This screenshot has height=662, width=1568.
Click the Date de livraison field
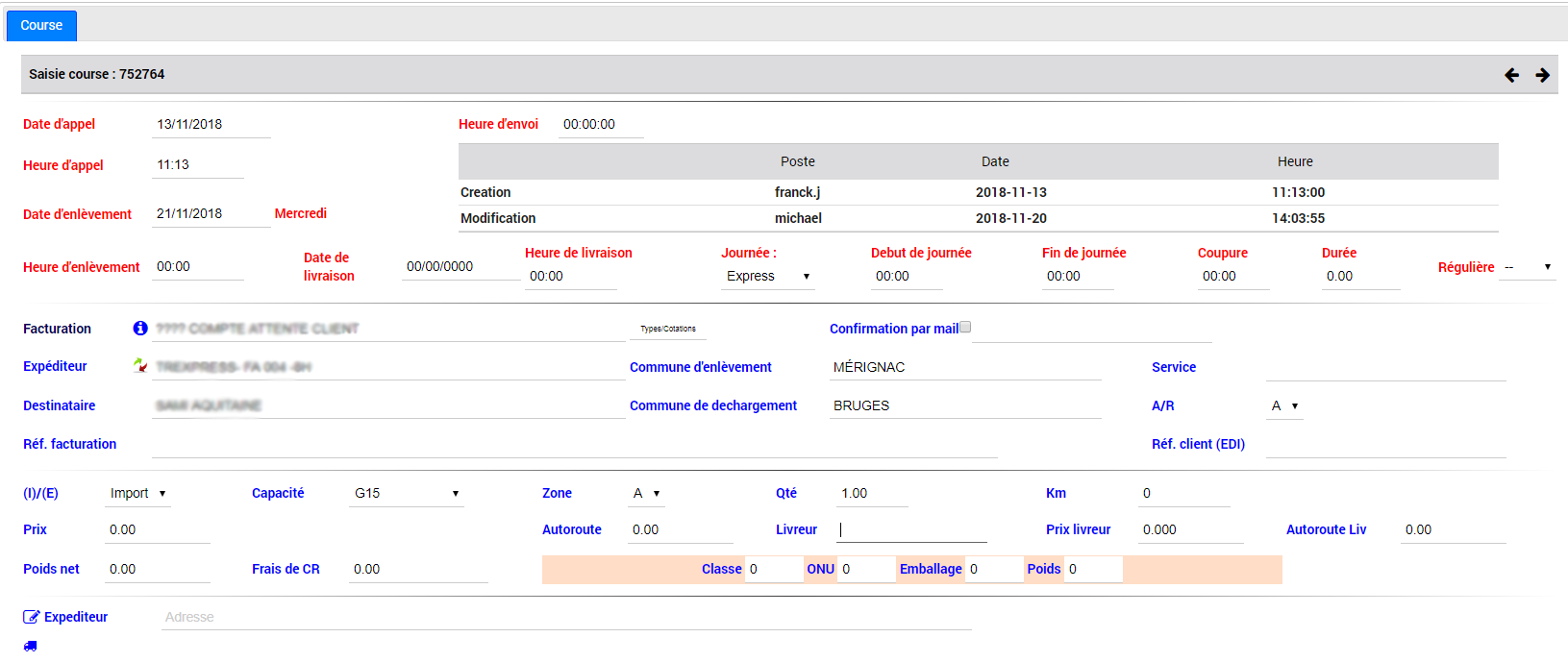[x=460, y=267]
